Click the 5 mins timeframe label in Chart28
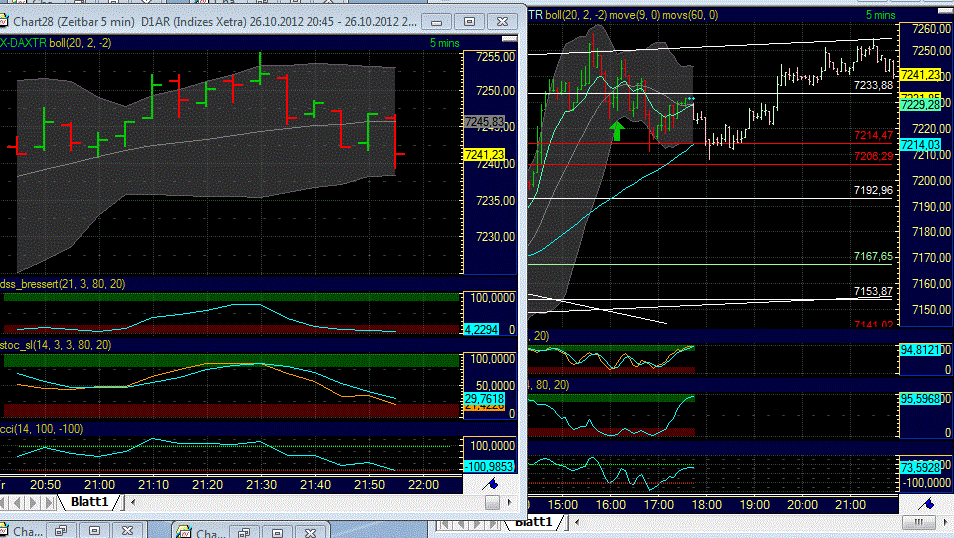This screenshot has height=538, width=954. click(x=445, y=43)
